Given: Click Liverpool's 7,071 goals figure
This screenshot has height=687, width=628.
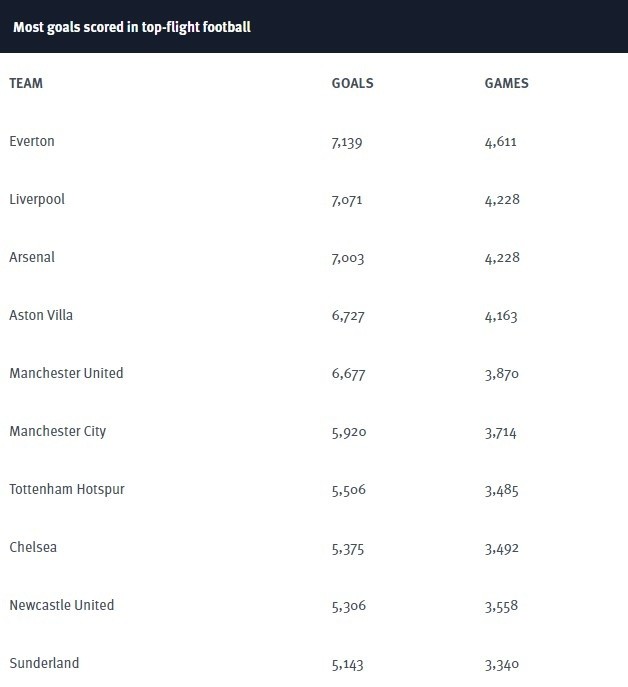Looking at the screenshot, I should tap(347, 200).
